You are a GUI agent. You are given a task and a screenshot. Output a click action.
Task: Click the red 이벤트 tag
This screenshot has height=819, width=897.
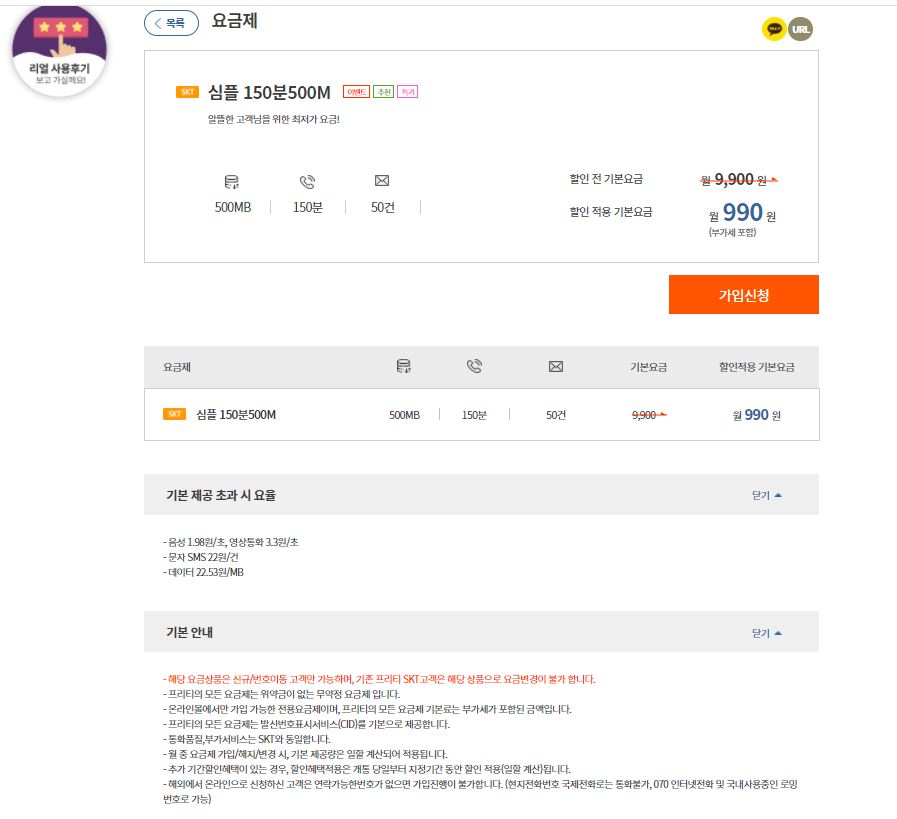tap(356, 92)
